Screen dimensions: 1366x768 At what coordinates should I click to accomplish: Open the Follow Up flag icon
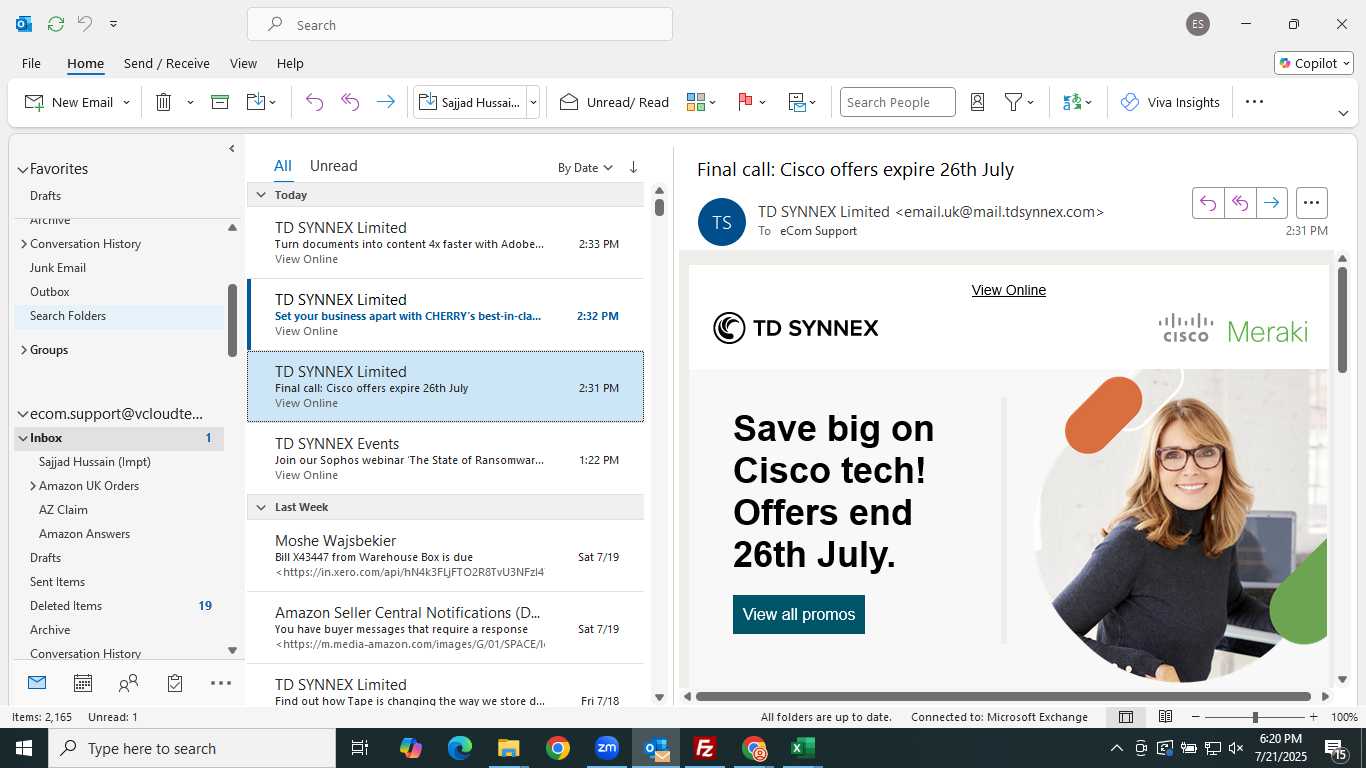(751, 102)
